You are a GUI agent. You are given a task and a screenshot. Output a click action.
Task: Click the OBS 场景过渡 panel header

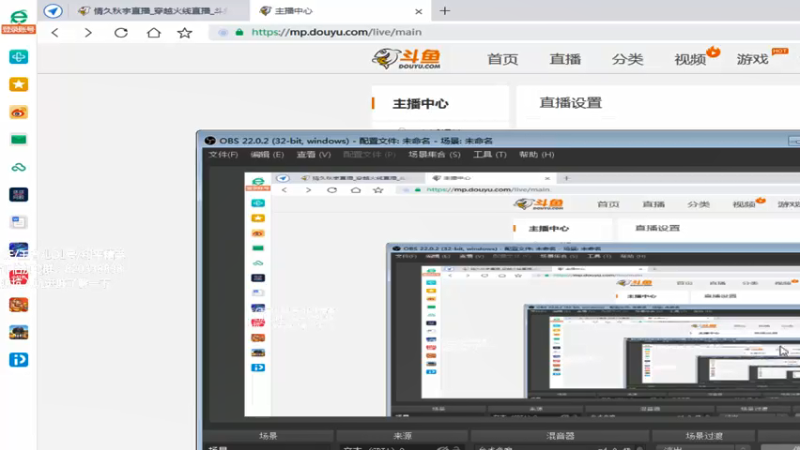click(704, 436)
